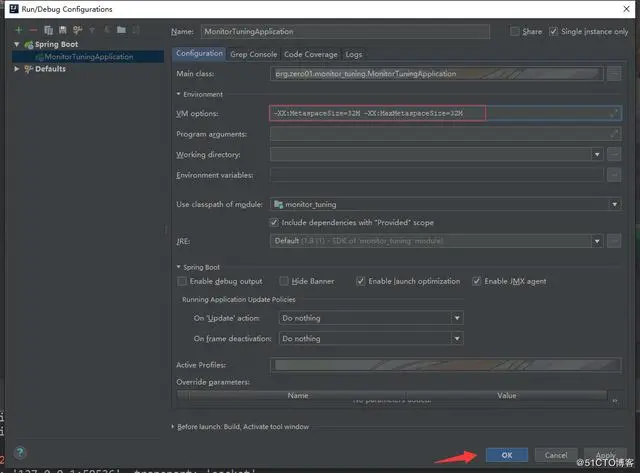Open help via question mark icon

20,452
